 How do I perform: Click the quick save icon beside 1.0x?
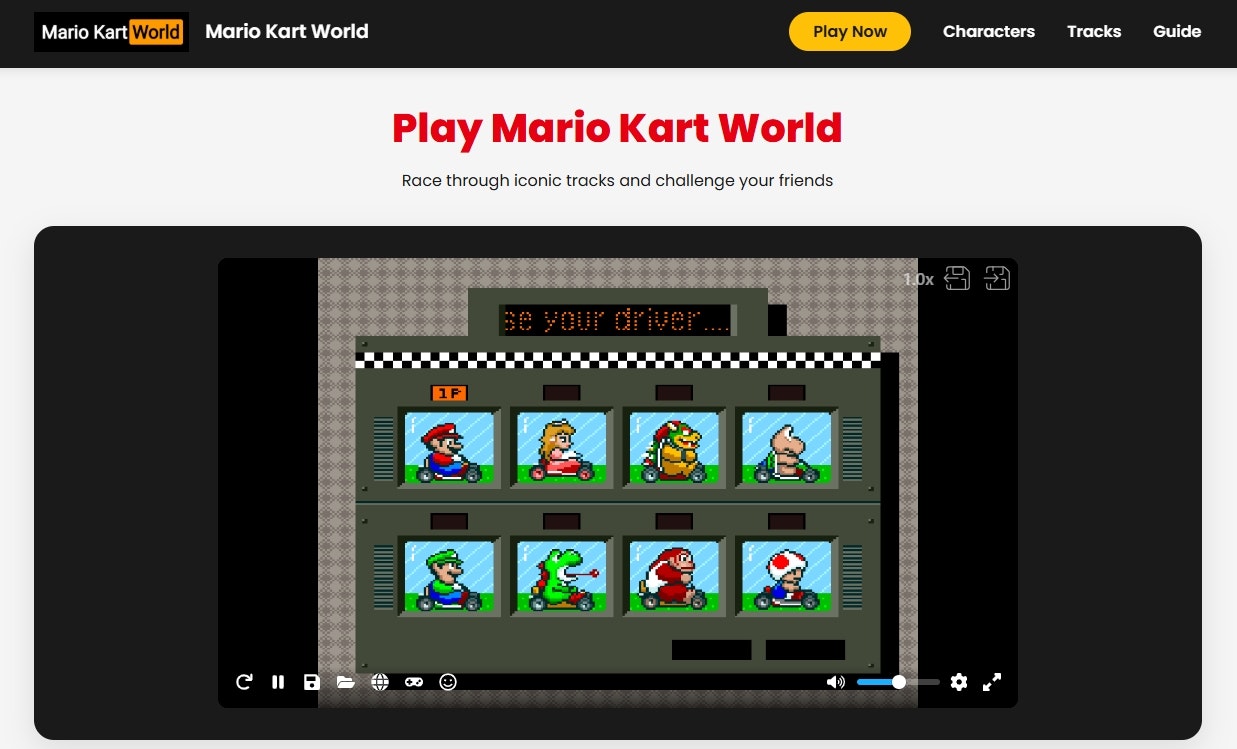pos(957,278)
